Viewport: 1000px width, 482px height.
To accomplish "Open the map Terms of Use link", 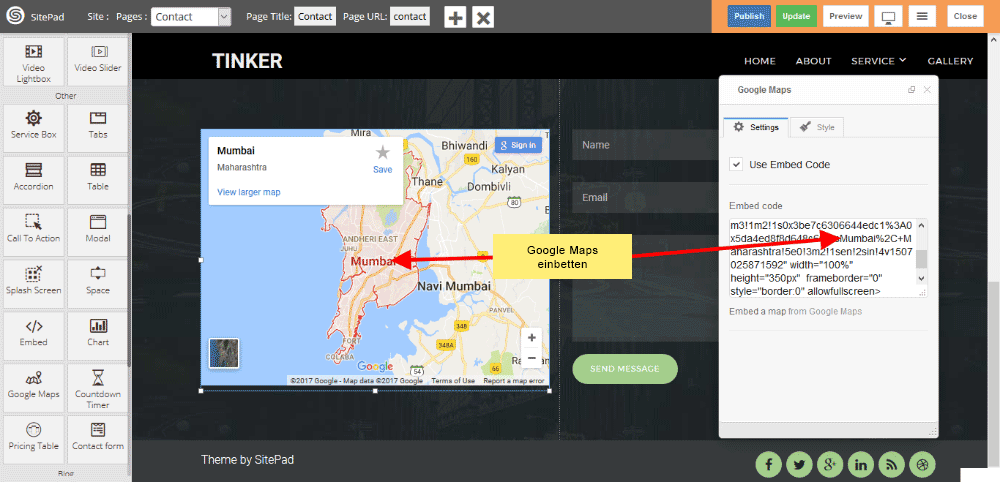I will coord(453,381).
